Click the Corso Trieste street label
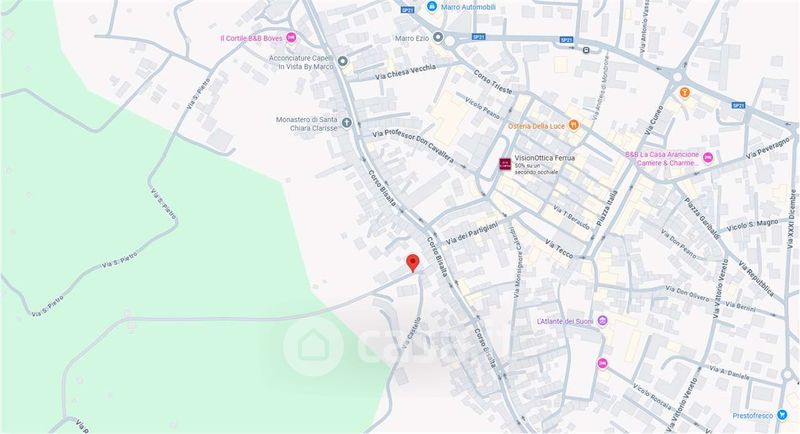The width and height of the screenshot is (800, 434). [493, 82]
